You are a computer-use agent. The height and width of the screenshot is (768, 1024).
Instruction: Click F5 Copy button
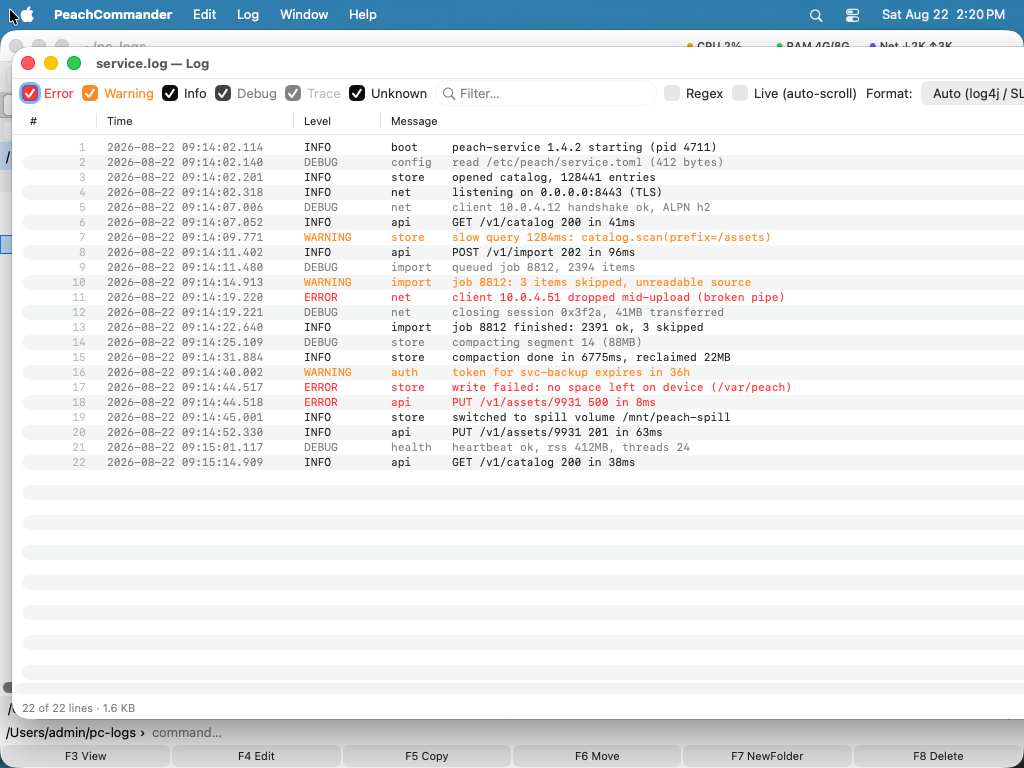click(x=426, y=756)
